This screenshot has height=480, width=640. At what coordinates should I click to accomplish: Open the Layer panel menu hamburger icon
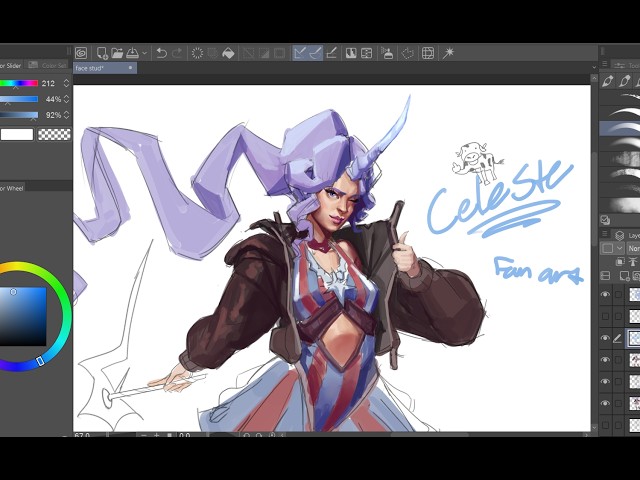[605, 234]
